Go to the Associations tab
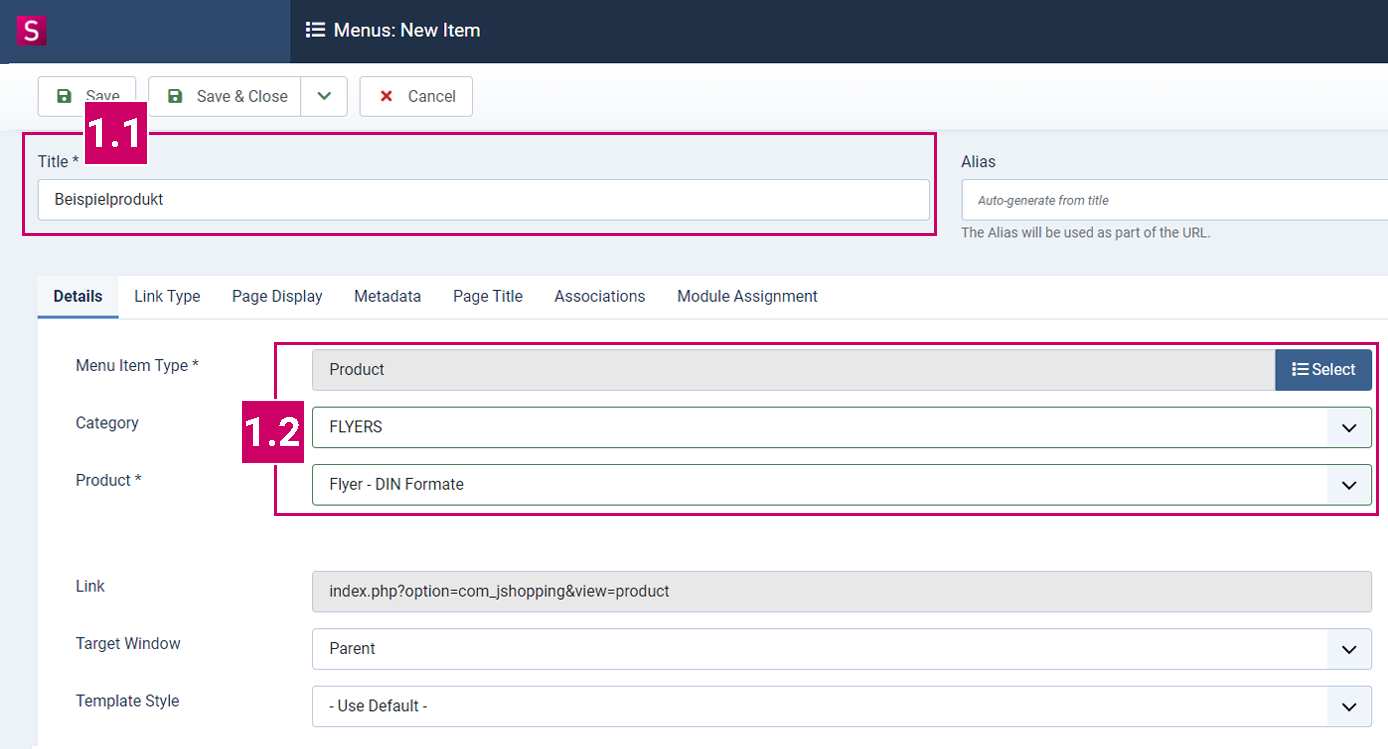The width and height of the screenshot is (1388, 749). [600, 296]
